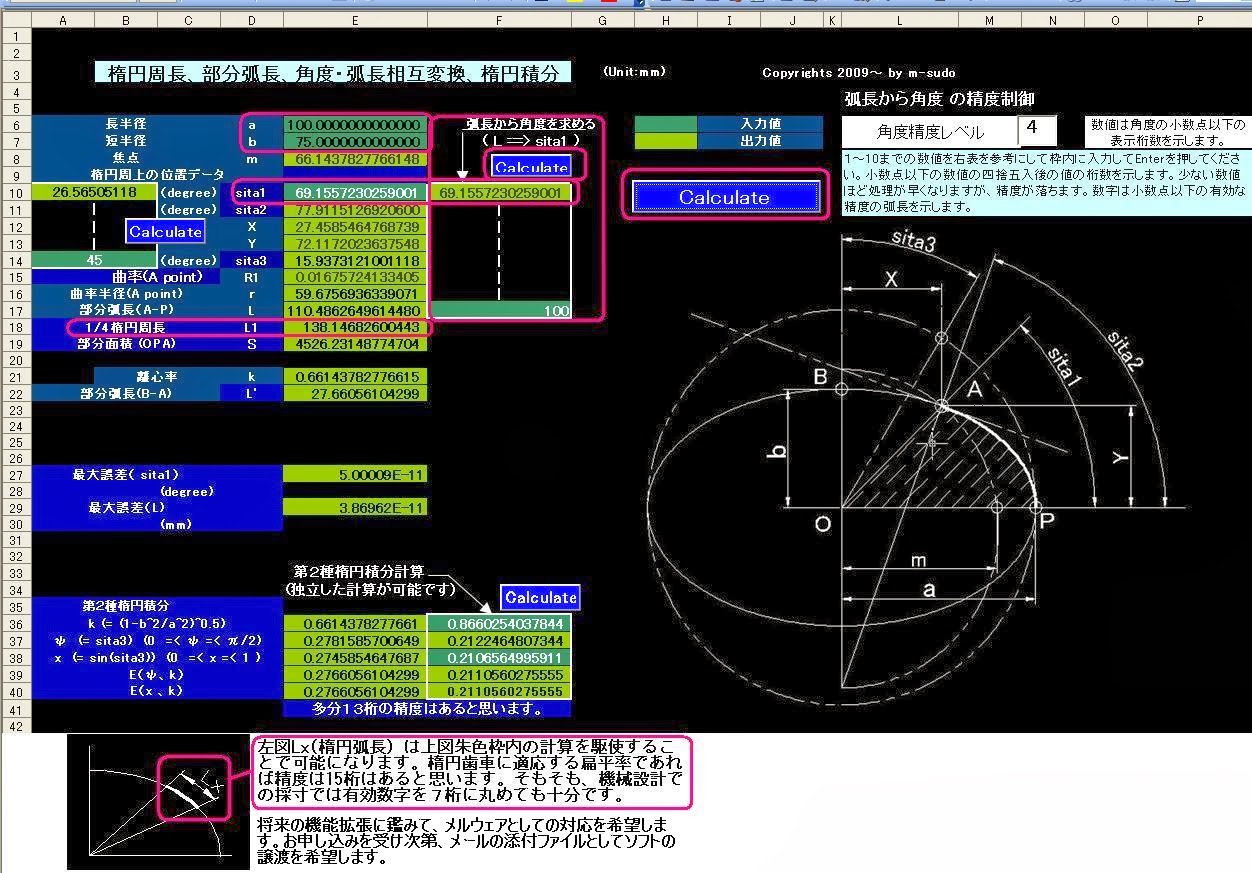Viewport: 1252px width, 873px height.
Task: Select the cell with value 0.2122464807344
Action: pos(499,640)
